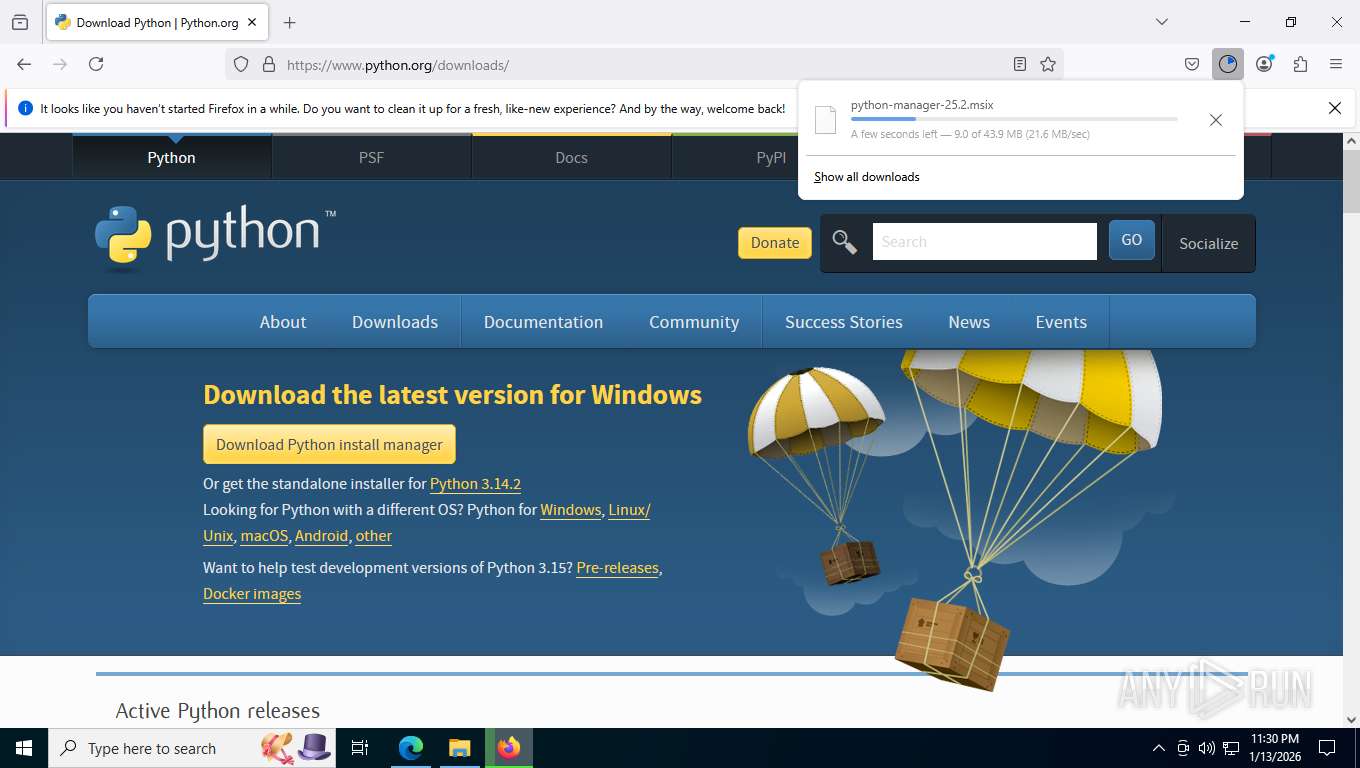Image resolution: width=1360 pixels, height=768 pixels.
Task: Click the python-manager download file icon
Action: pyautogui.click(x=825, y=119)
